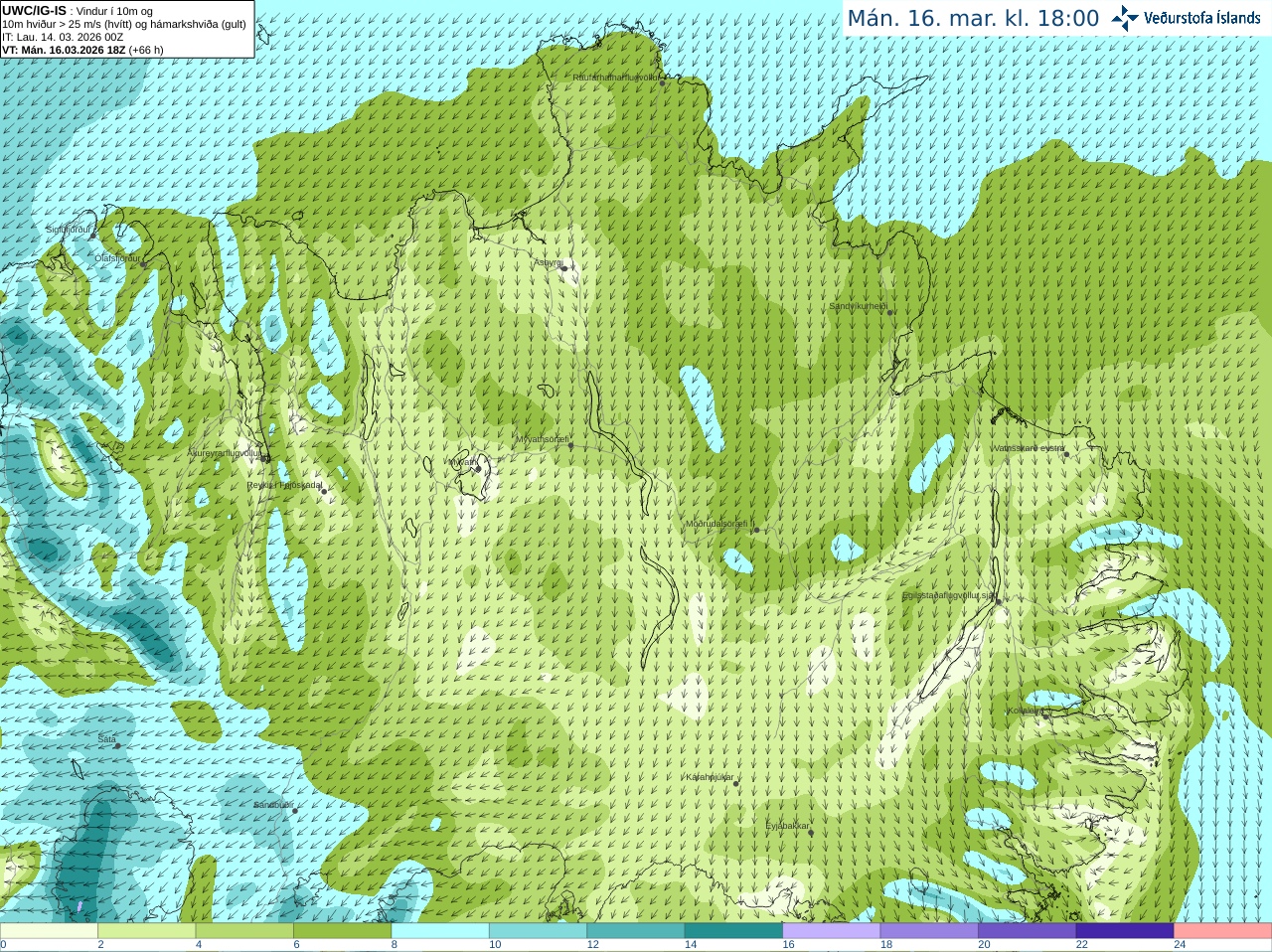The width and height of the screenshot is (1272, 952).
Task: Click the '10m hviður > 25 m/s' description line
Action: point(124,24)
